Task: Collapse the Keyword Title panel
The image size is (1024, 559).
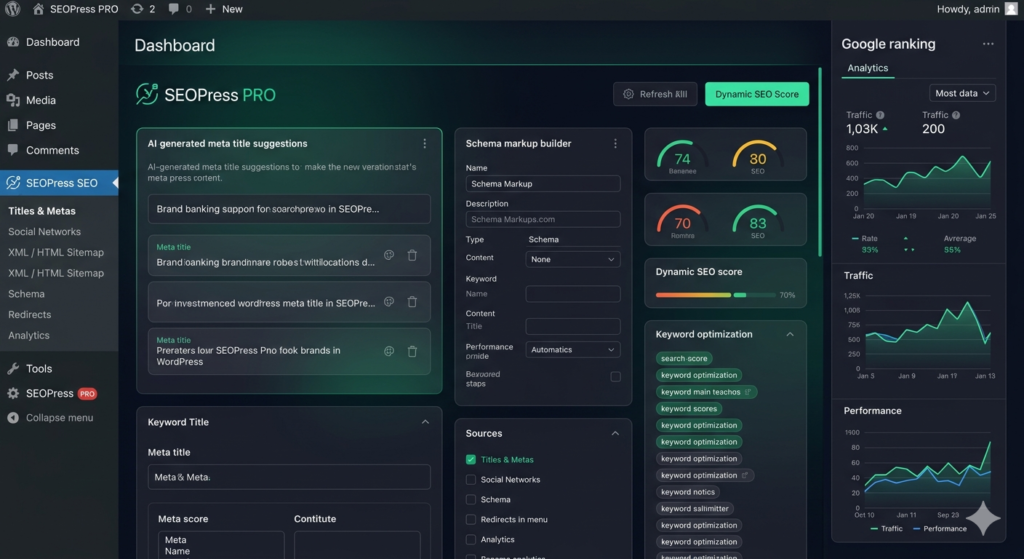Action: click(425, 423)
